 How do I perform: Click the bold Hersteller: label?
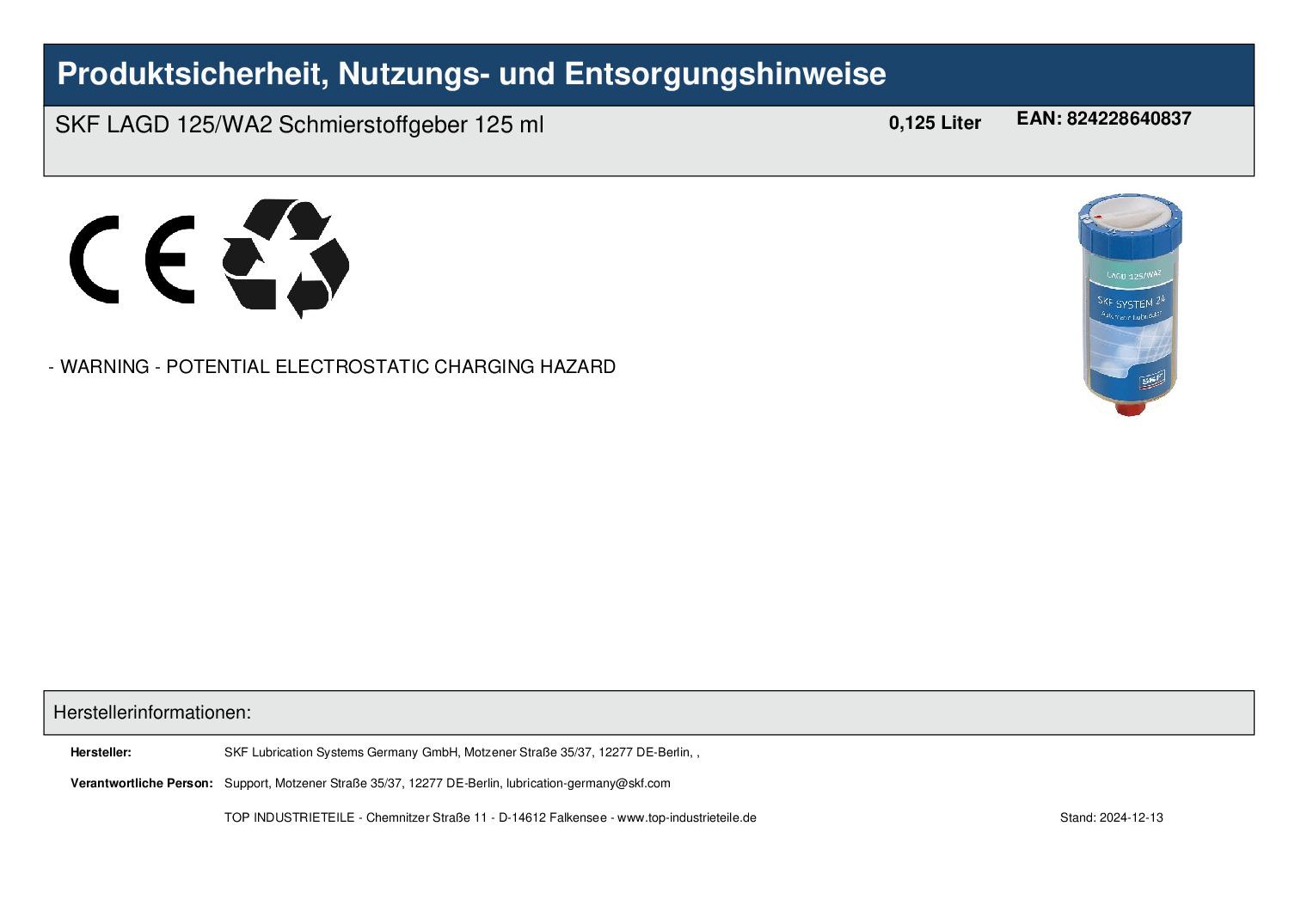101,752
